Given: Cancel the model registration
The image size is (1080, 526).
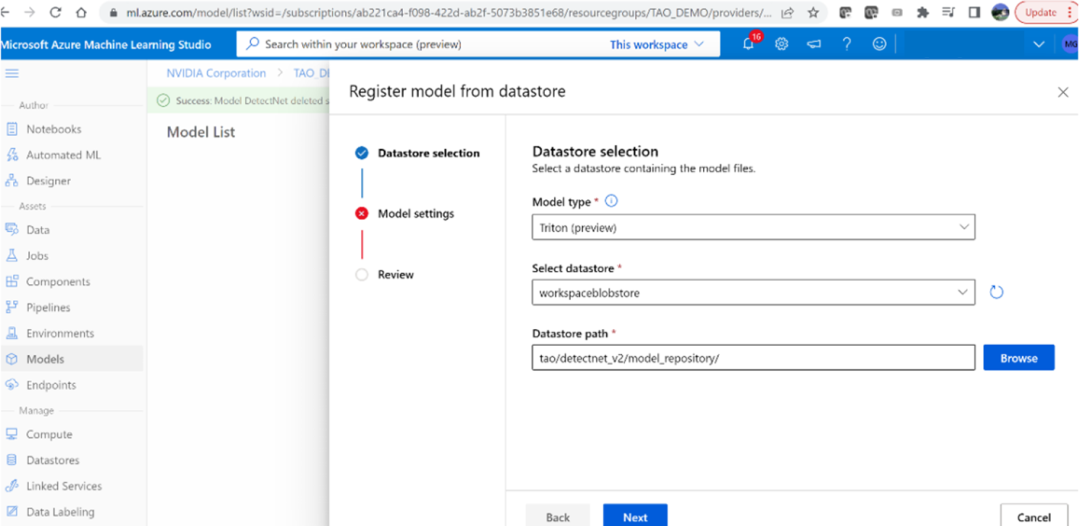Looking at the screenshot, I should (1034, 516).
